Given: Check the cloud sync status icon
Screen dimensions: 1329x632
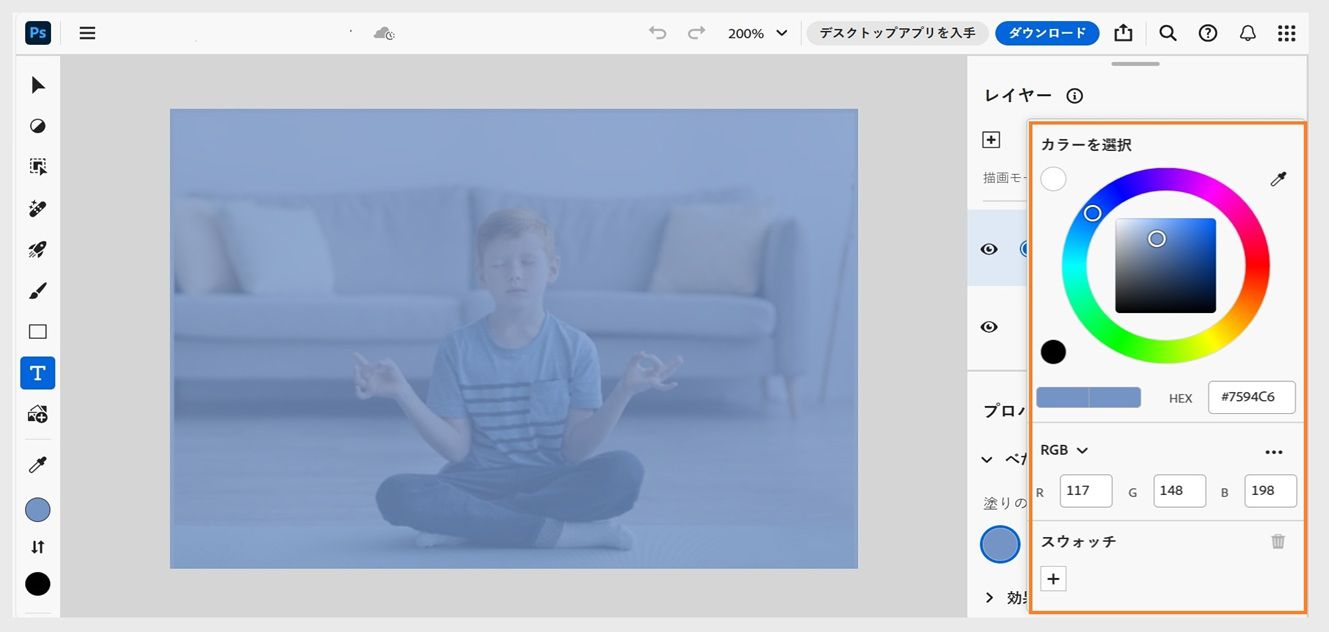Looking at the screenshot, I should (384, 33).
